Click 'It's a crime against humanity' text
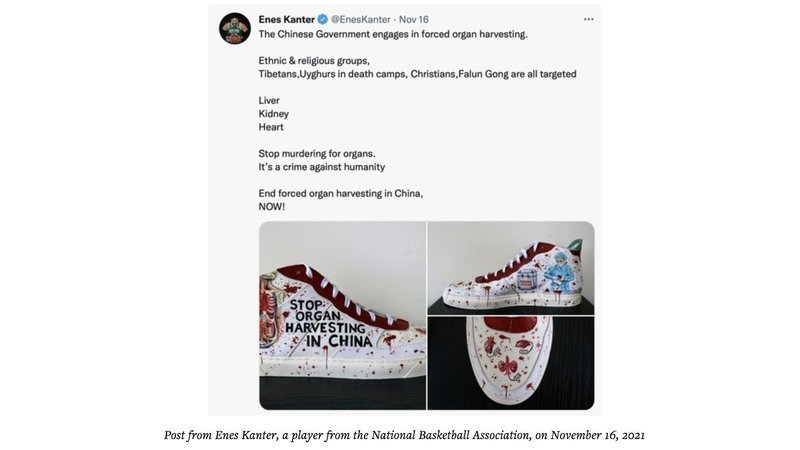 321,167
